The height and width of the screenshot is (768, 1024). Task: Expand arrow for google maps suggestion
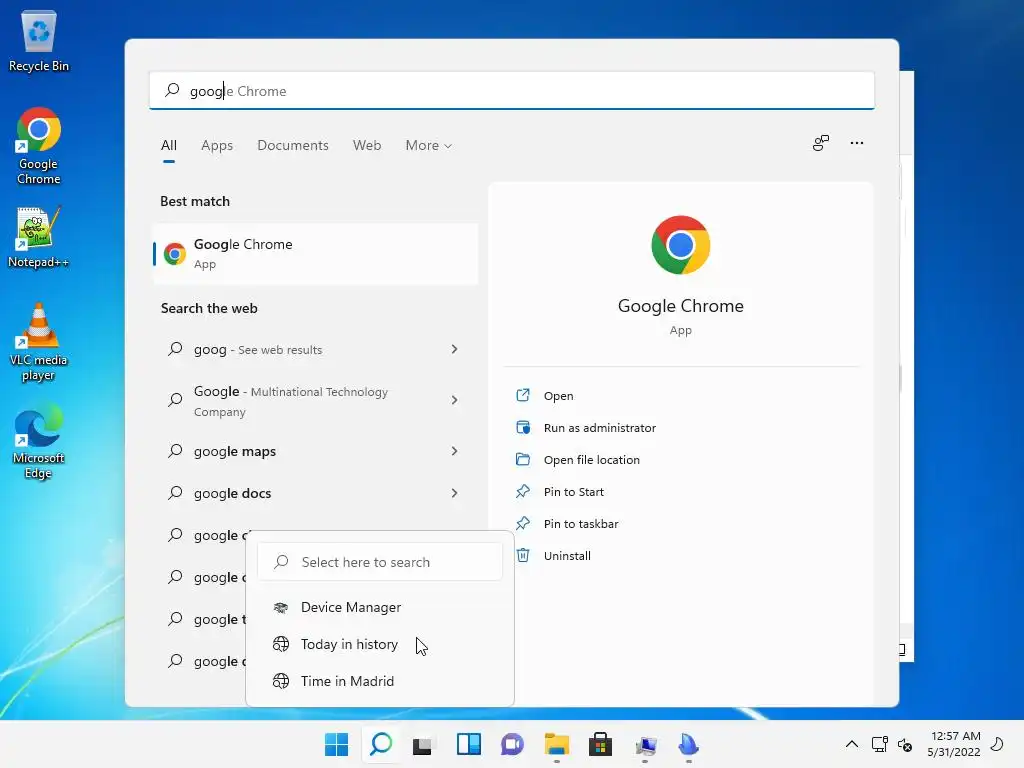(x=455, y=451)
